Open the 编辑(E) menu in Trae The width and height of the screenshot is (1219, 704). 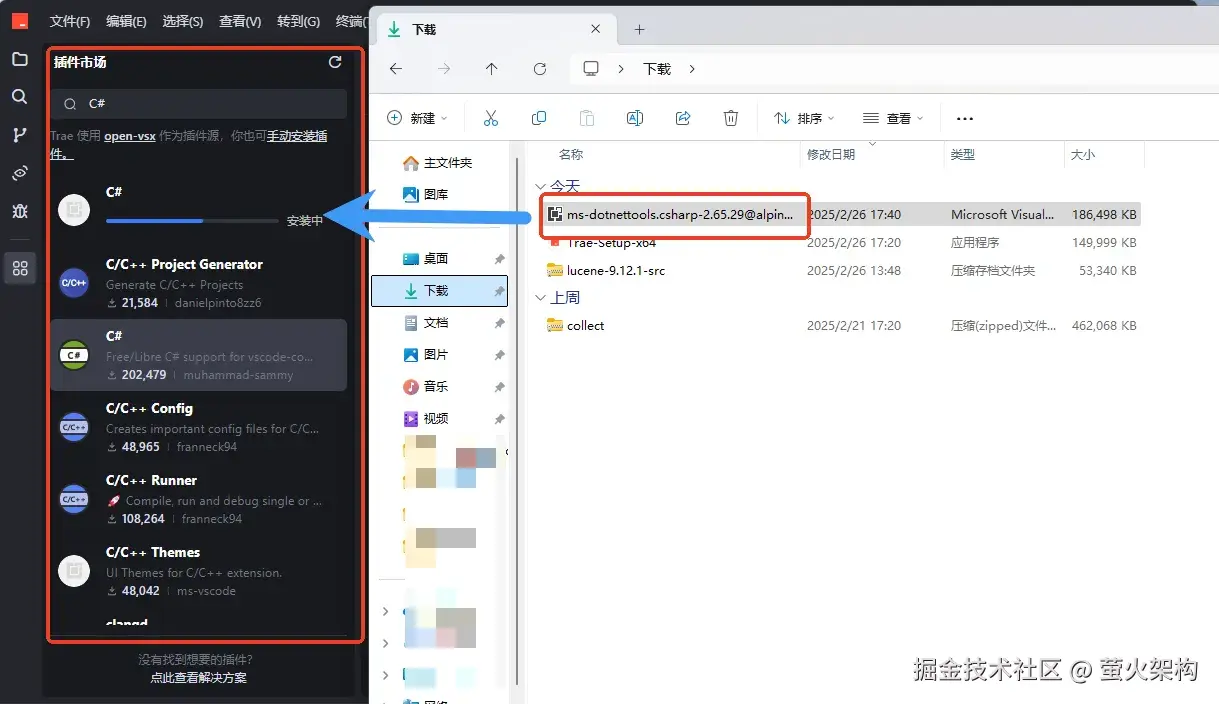pos(126,21)
